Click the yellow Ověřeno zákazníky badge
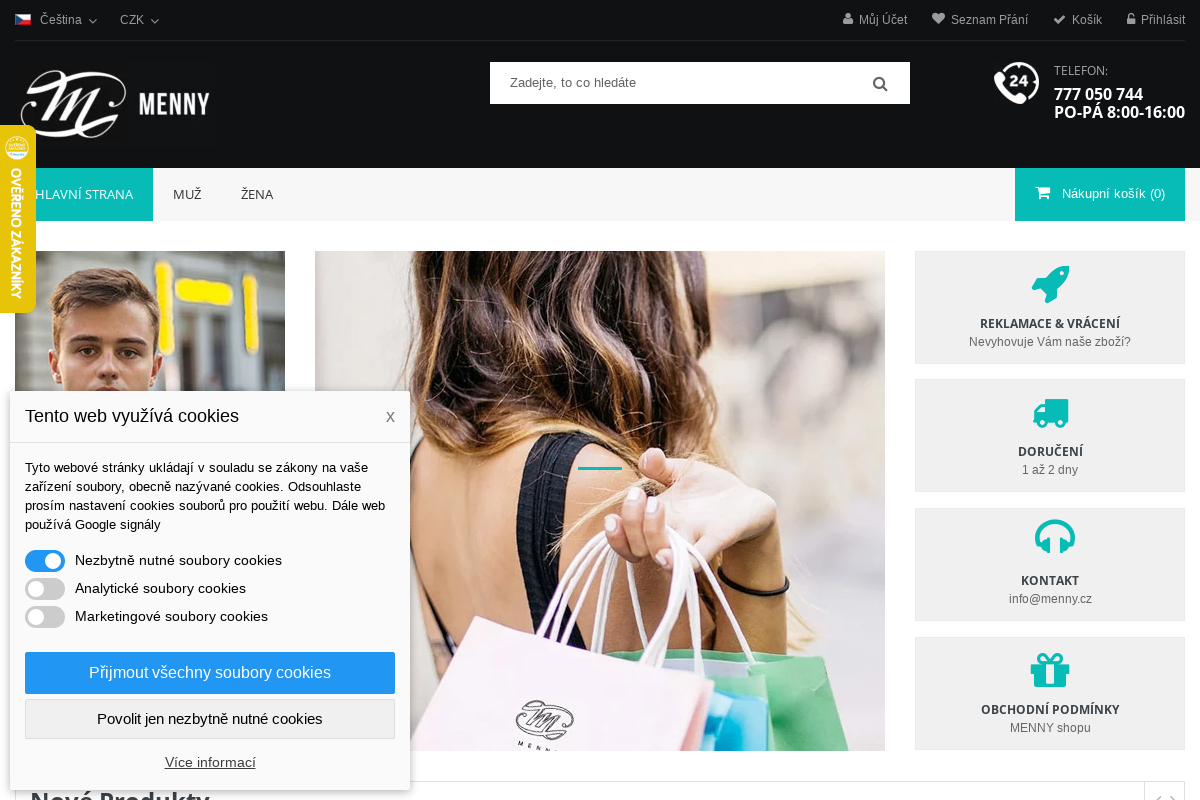The width and height of the screenshot is (1200, 800). tap(17, 219)
